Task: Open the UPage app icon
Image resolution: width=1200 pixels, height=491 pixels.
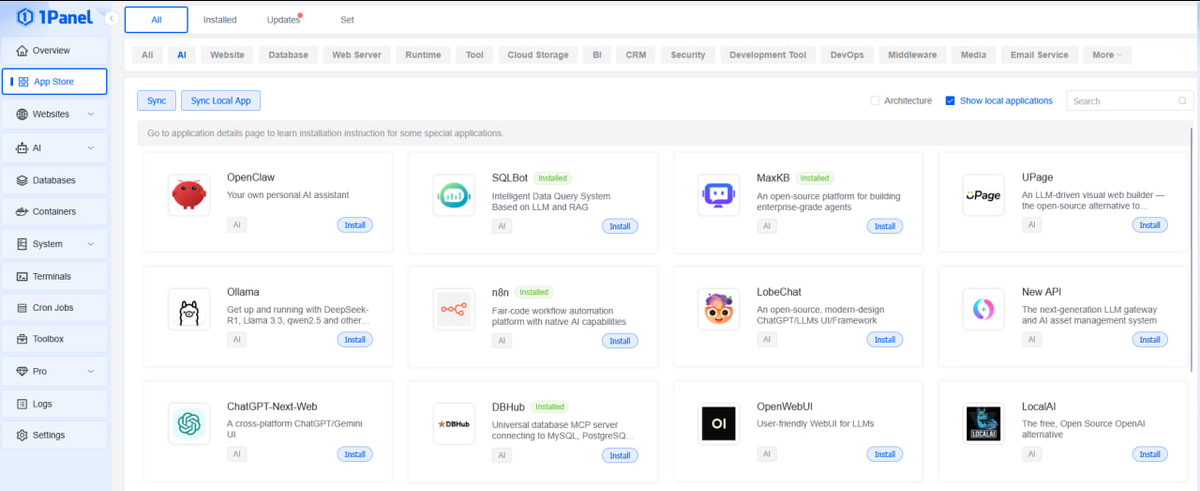Action: click(983, 195)
